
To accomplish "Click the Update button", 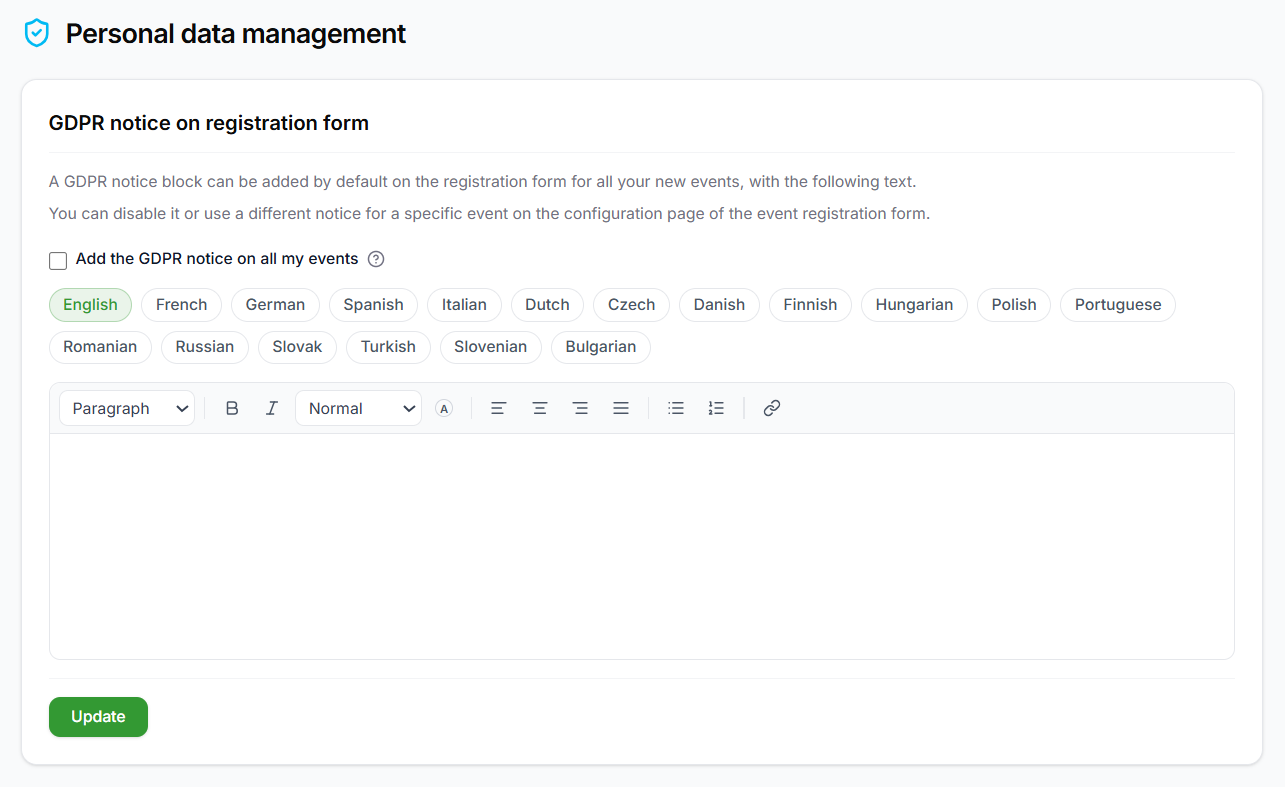I will 98,717.
